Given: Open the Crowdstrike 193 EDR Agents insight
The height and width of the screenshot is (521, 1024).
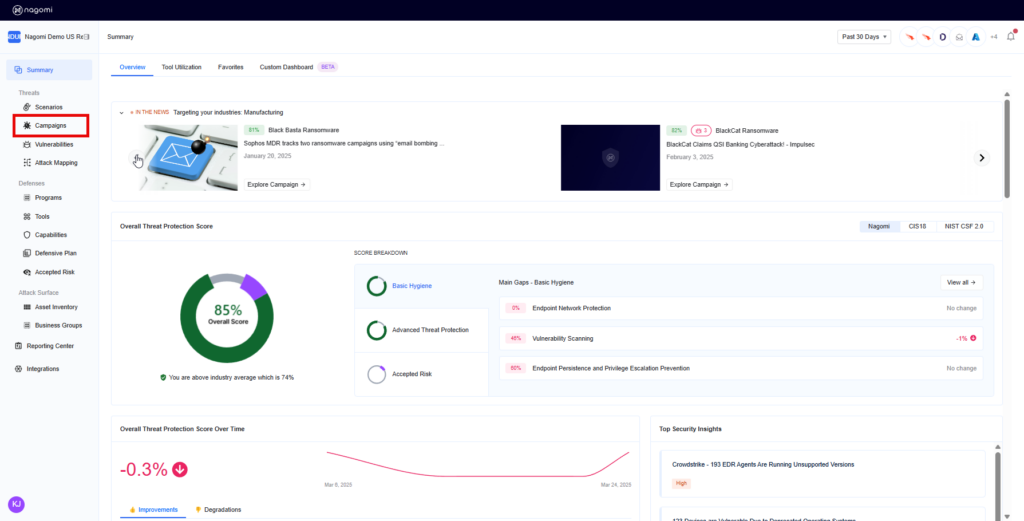Looking at the screenshot, I should click(x=822, y=474).
